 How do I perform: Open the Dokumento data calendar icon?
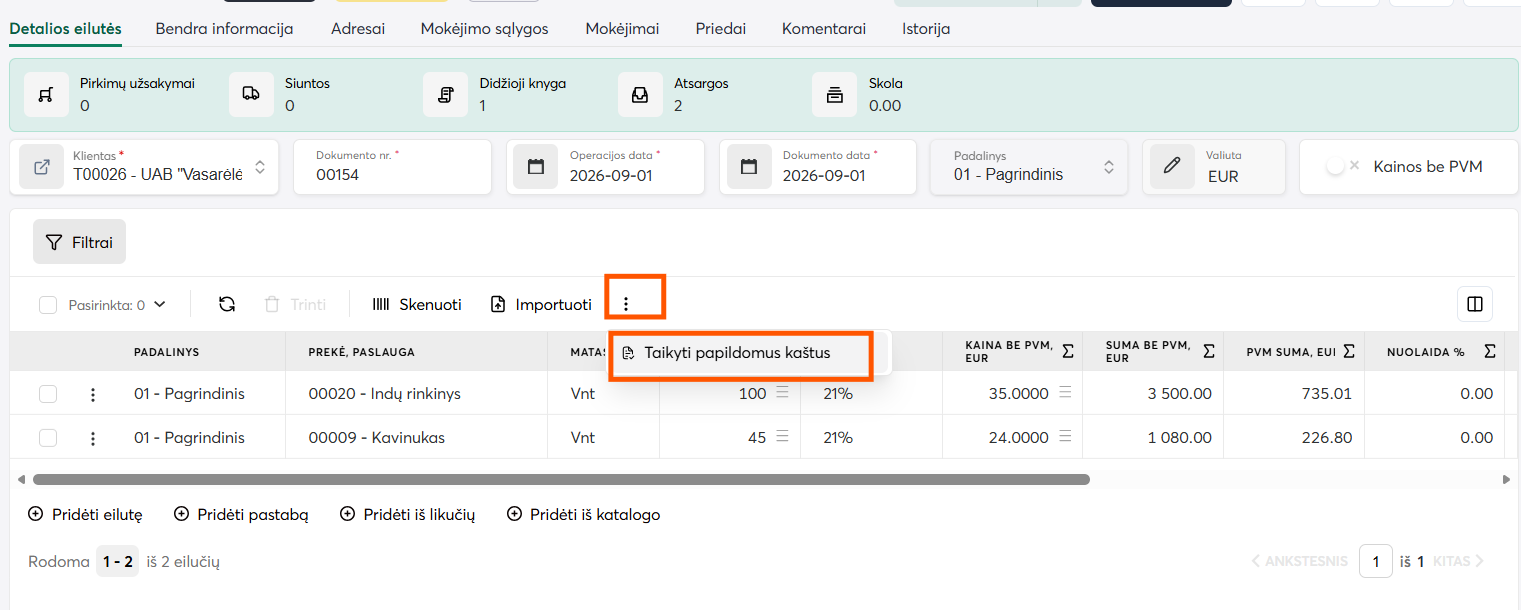[x=749, y=167]
